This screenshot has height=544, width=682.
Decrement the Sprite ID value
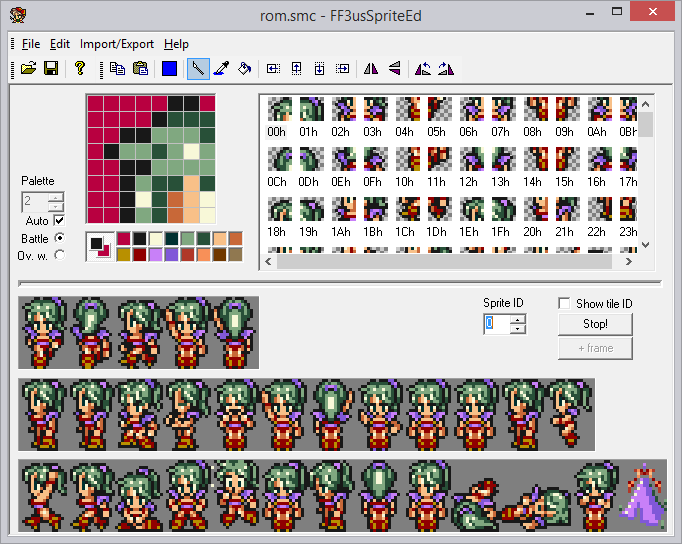[x=517, y=329]
